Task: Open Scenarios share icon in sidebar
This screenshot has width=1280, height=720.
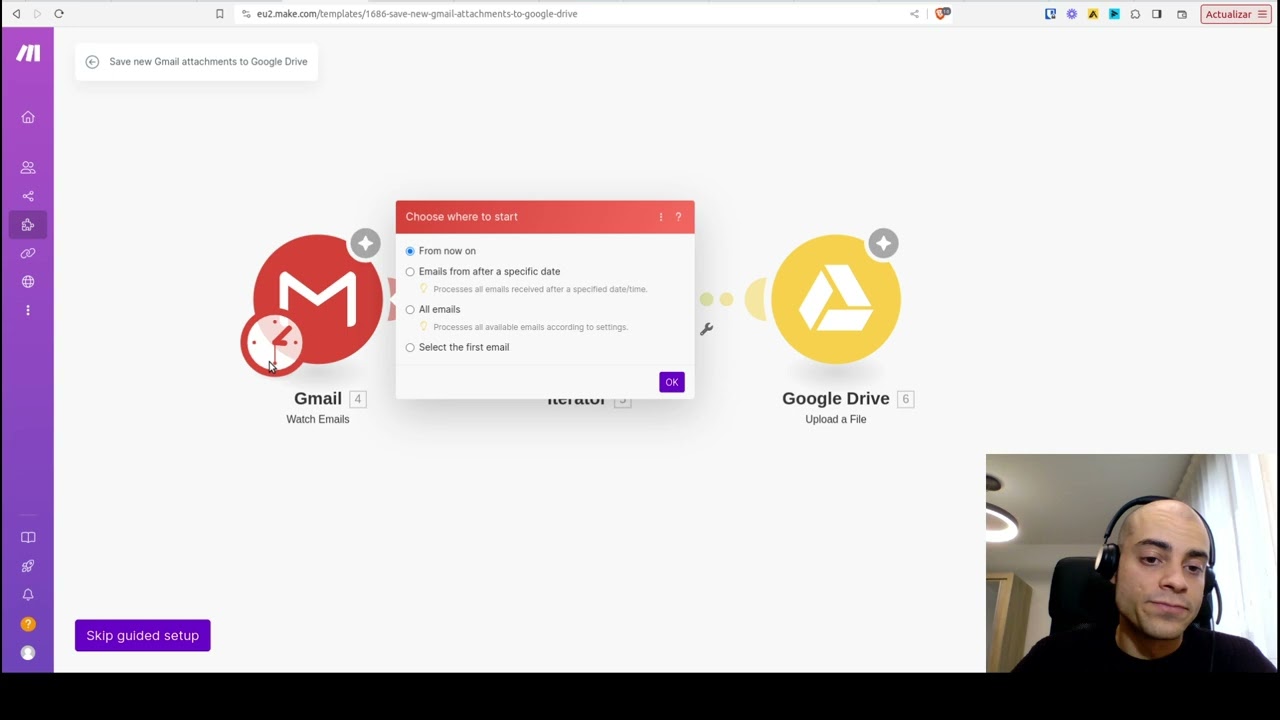Action: coord(28,196)
